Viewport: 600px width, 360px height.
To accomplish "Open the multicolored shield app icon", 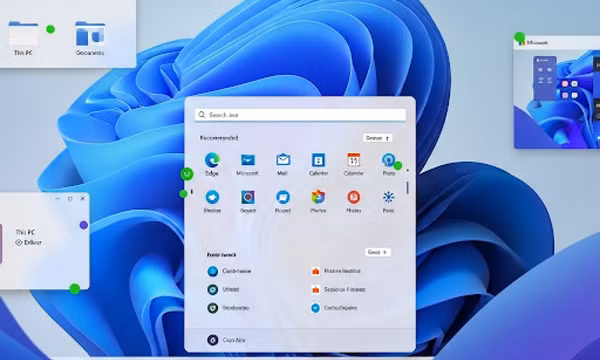I will click(x=318, y=197).
